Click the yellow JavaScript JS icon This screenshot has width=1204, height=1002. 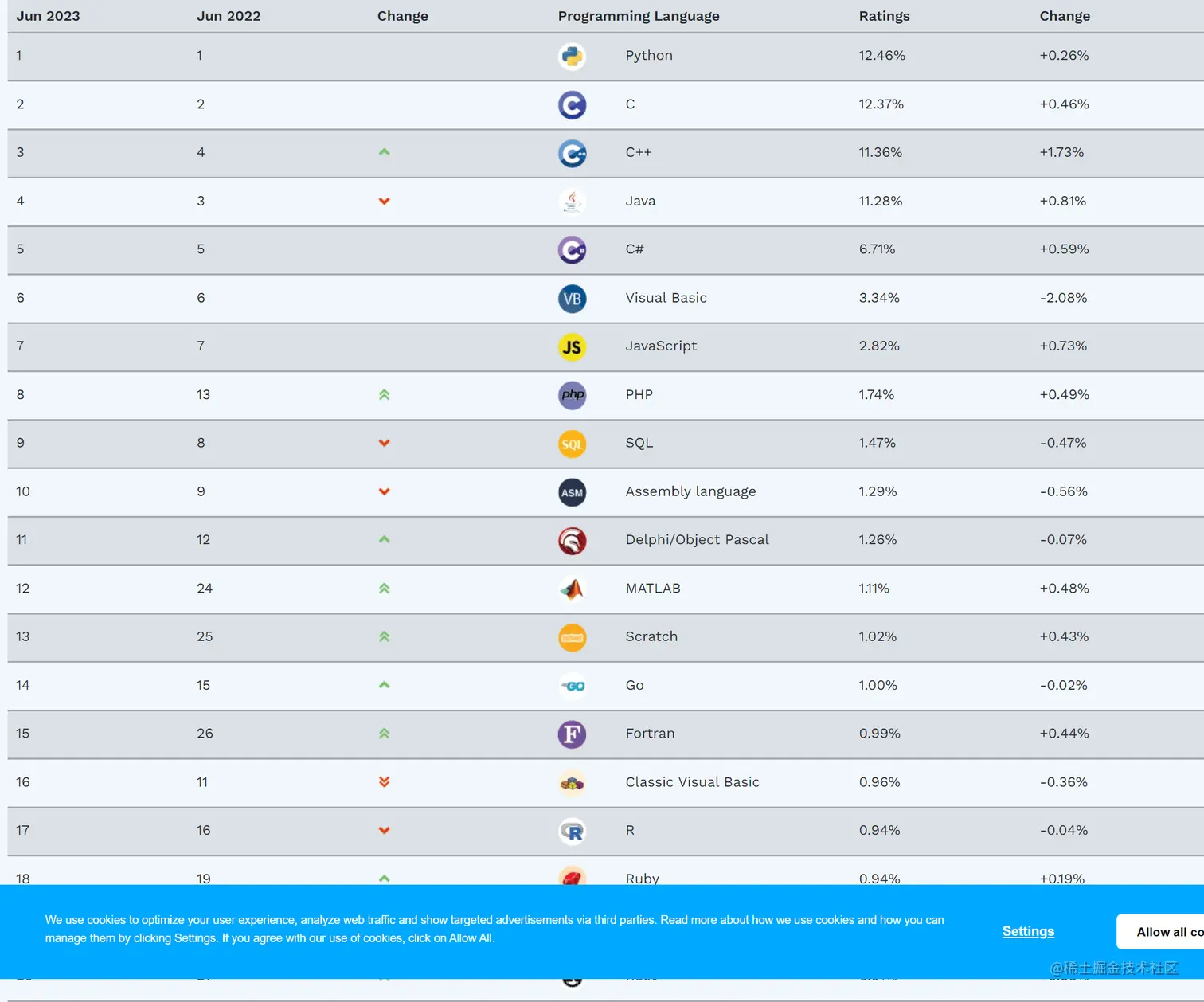(x=572, y=347)
